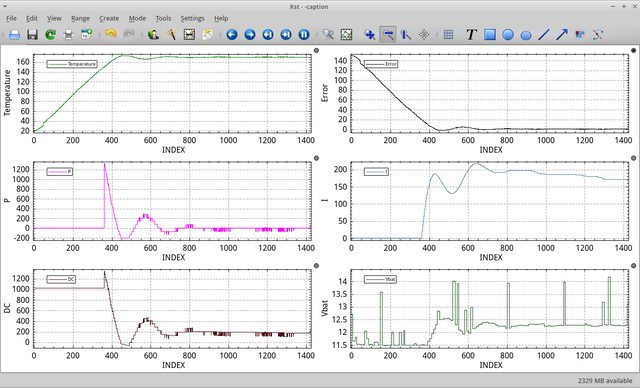Reload data with the green refresh icon

51,35
